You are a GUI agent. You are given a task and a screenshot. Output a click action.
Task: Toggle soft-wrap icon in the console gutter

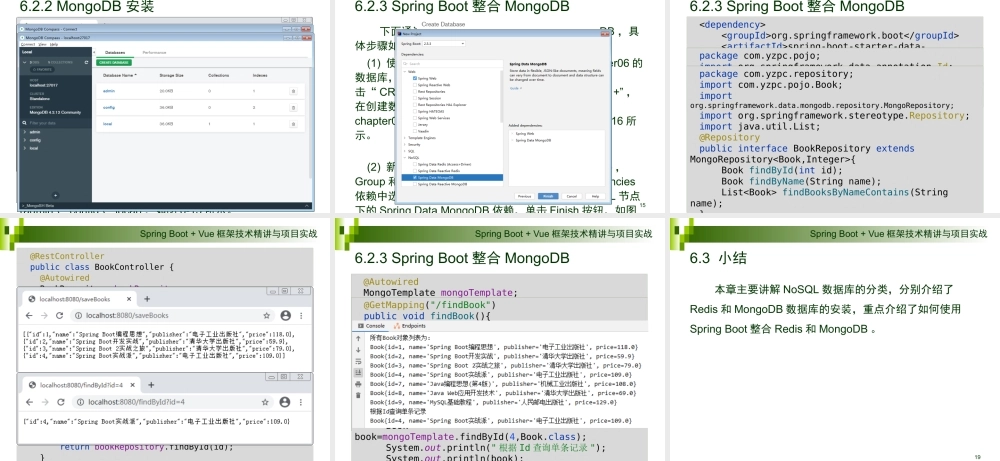[358, 361]
